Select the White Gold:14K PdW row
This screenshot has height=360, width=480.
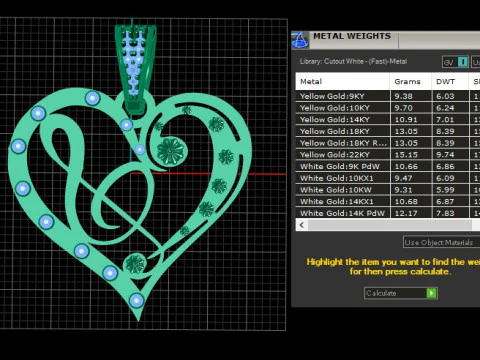click(x=388, y=213)
